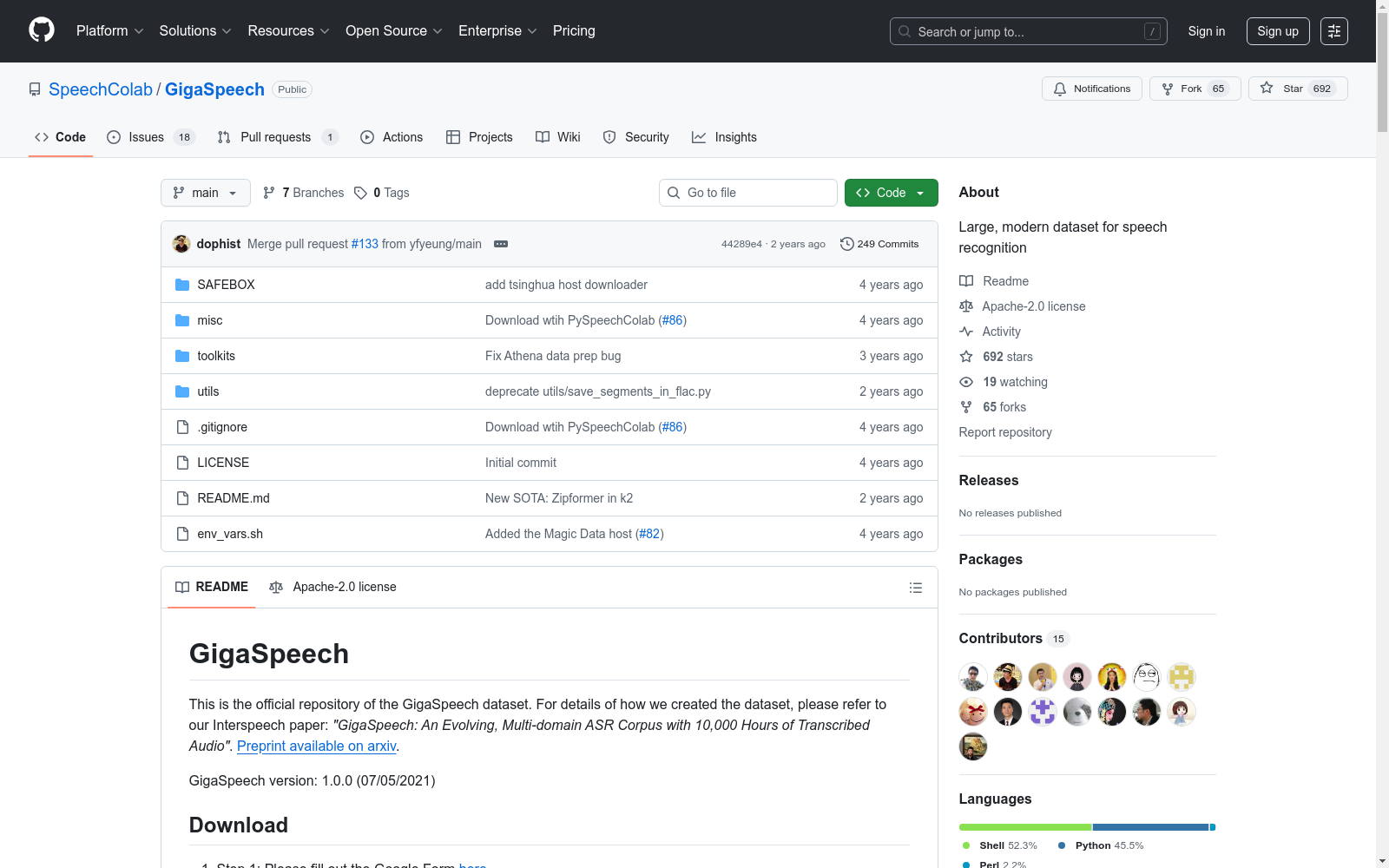
Task: Open the SpeechColab organization link
Action: [101, 89]
